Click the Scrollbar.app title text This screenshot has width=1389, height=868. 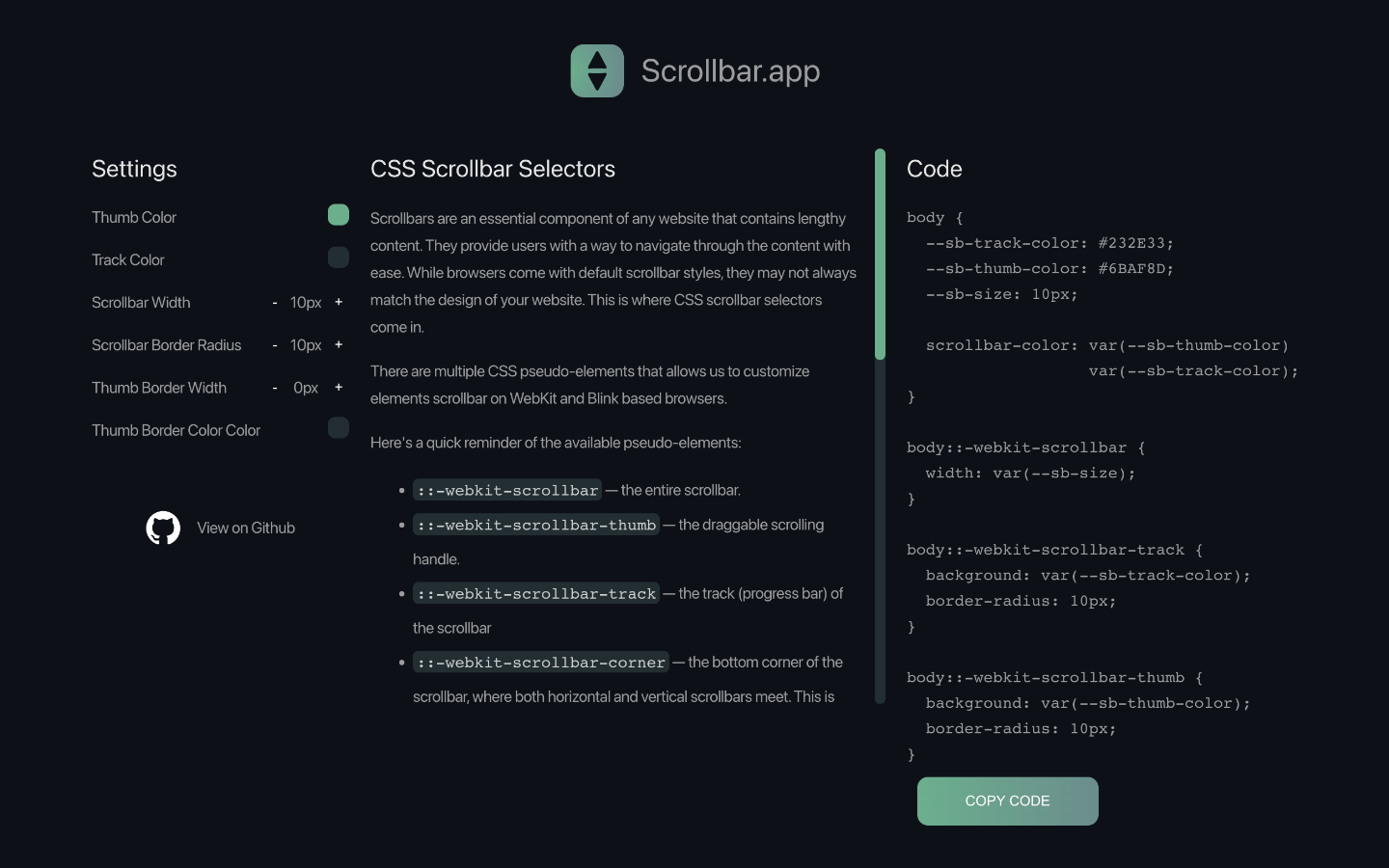pyautogui.click(x=730, y=70)
